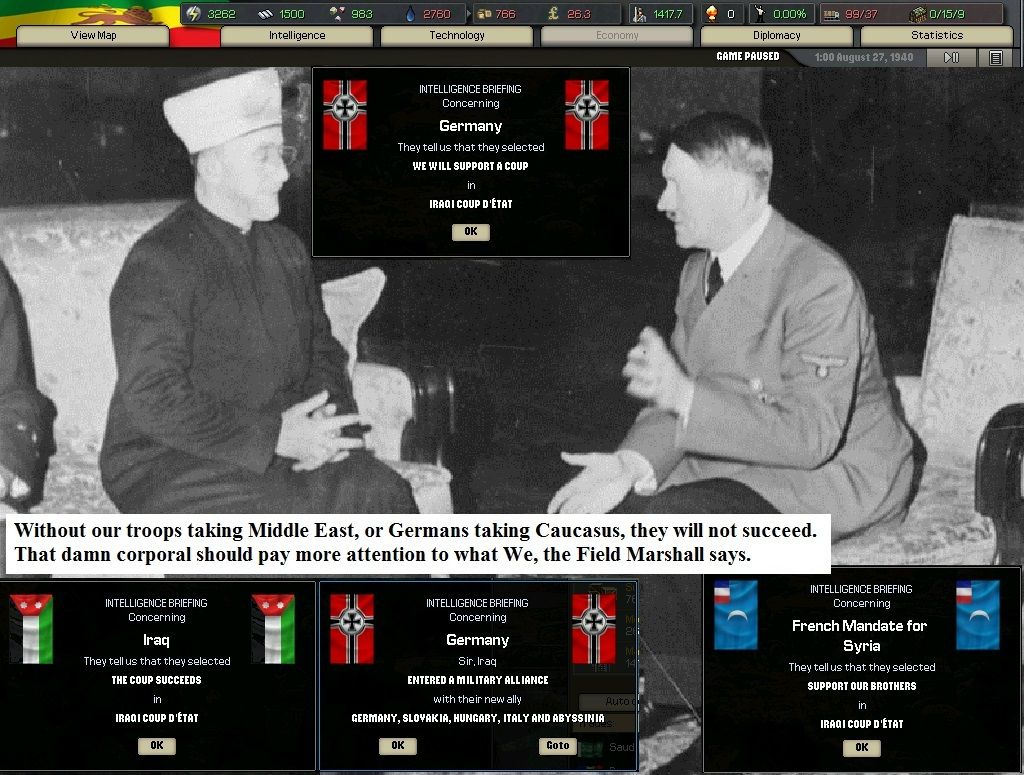Select the View Map tab
The image size is (1024, 775).
(x=93, y=36)
